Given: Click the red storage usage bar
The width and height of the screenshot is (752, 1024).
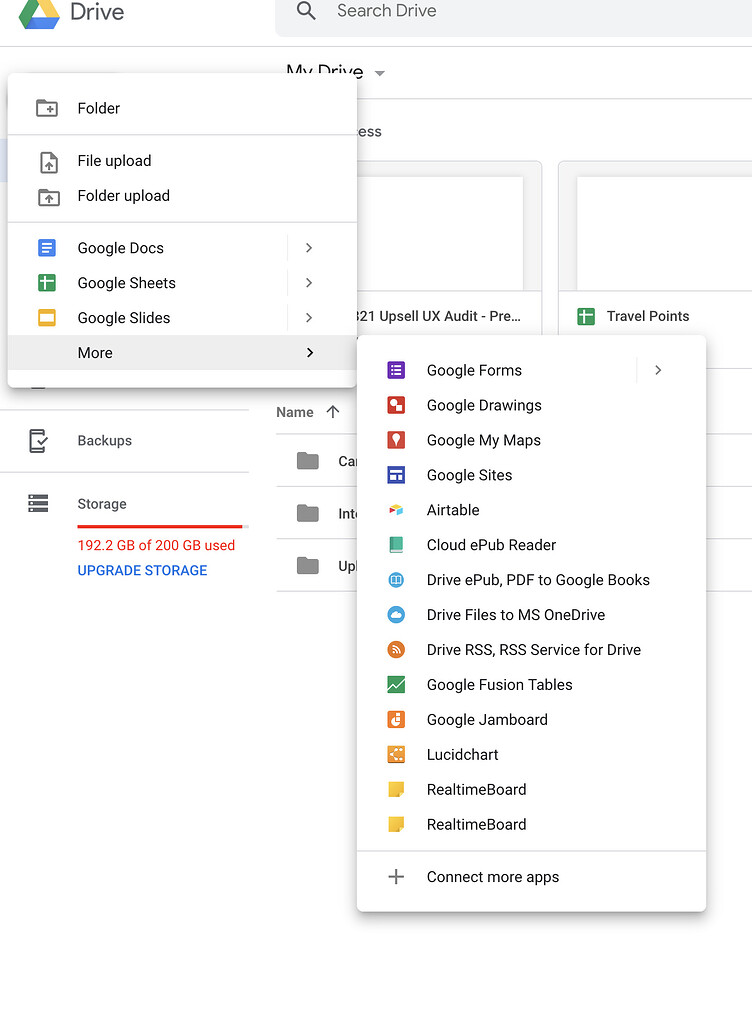Looking at the screenshot, I should [160, 525].
